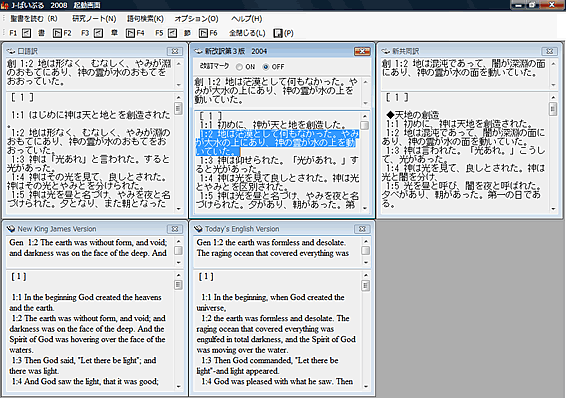Jump to next chapter using F4 arrow icon

pos(130,33)
